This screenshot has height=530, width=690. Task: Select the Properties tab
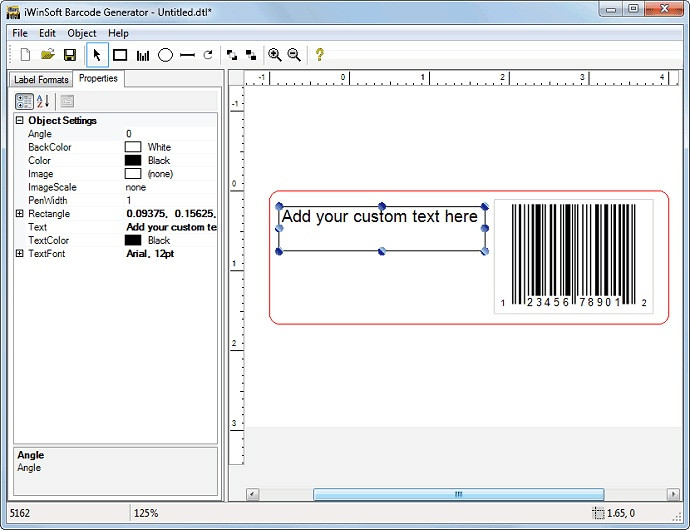click(98, 78)
